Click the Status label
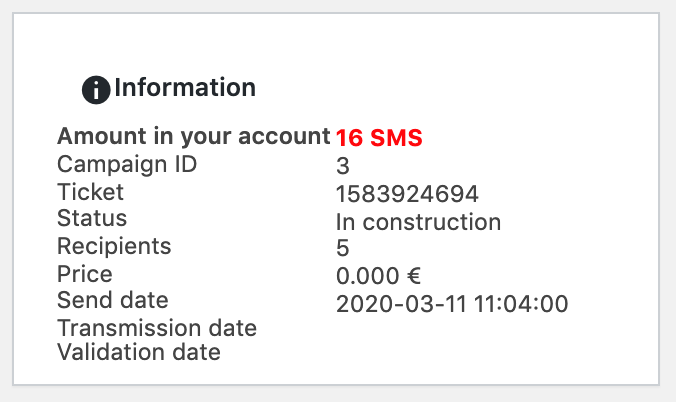The height and width of the screenshot is (402, 676). [x=92, y=218]
